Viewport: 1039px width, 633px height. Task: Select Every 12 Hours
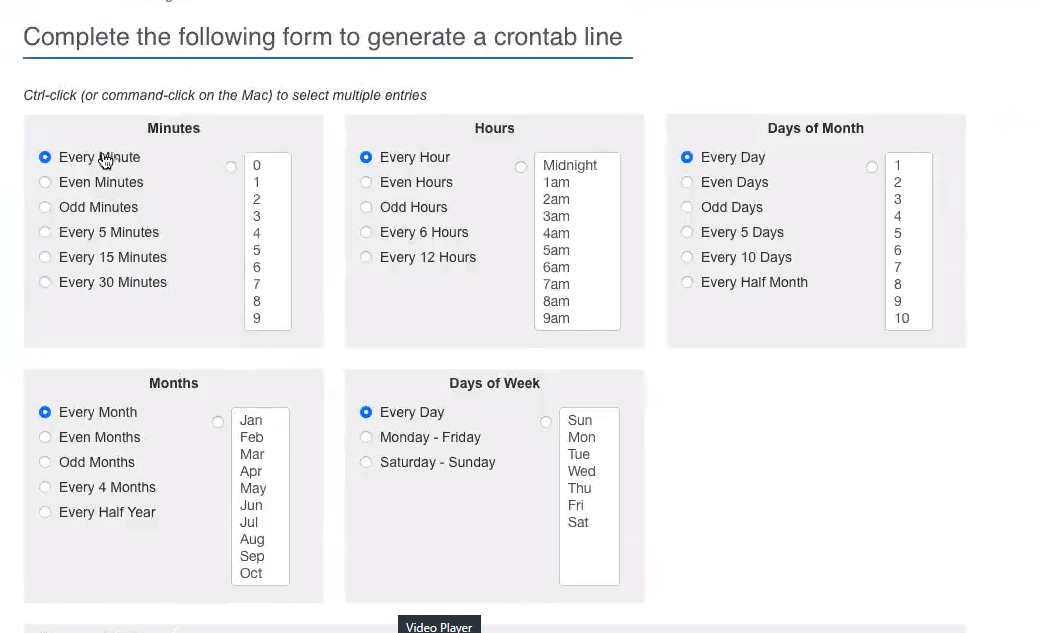coord(366,257)
